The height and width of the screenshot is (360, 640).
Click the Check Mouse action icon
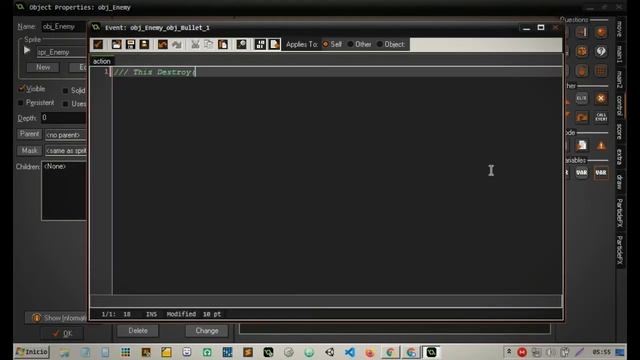point(582,71)
